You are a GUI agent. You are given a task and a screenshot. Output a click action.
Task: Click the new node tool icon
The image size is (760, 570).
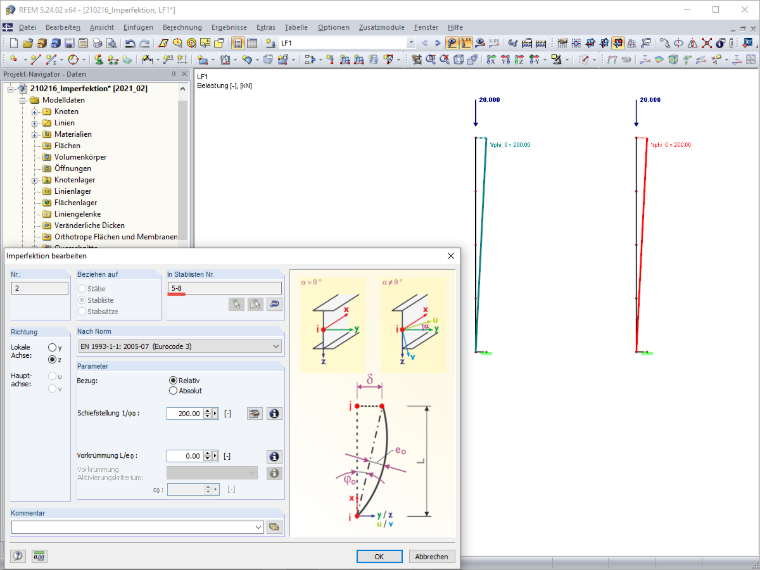tap(14, 60)
